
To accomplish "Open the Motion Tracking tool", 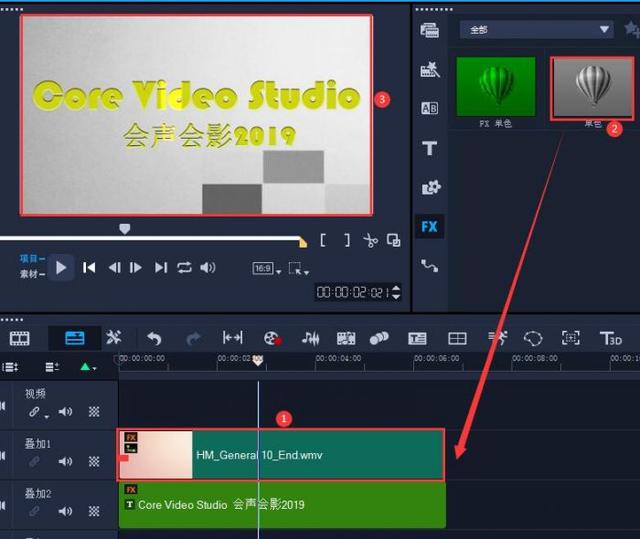I will click(379, 338).
